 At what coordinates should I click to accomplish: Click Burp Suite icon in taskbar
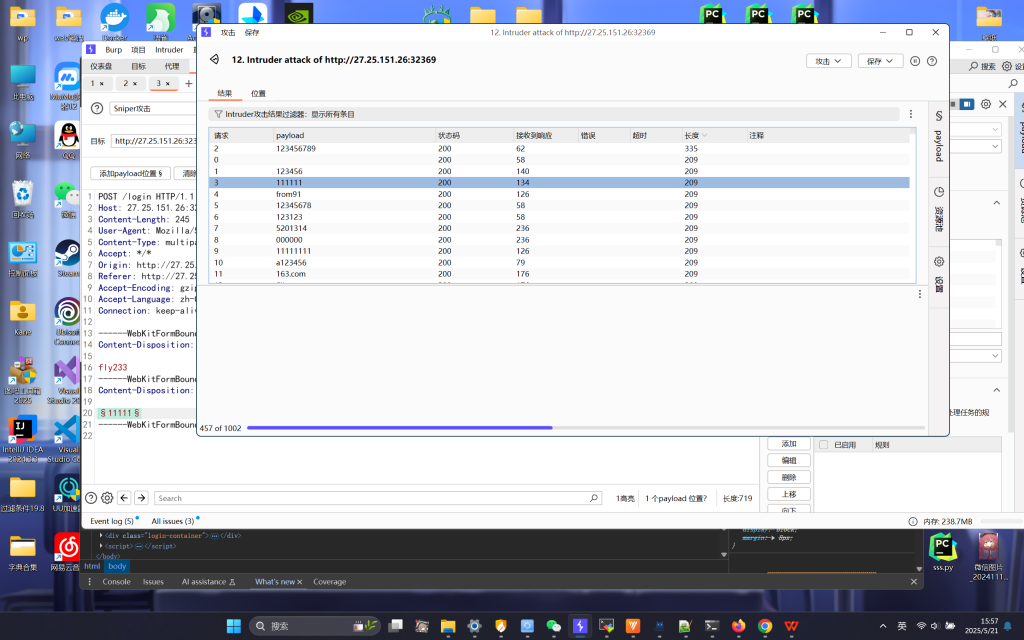579,626
